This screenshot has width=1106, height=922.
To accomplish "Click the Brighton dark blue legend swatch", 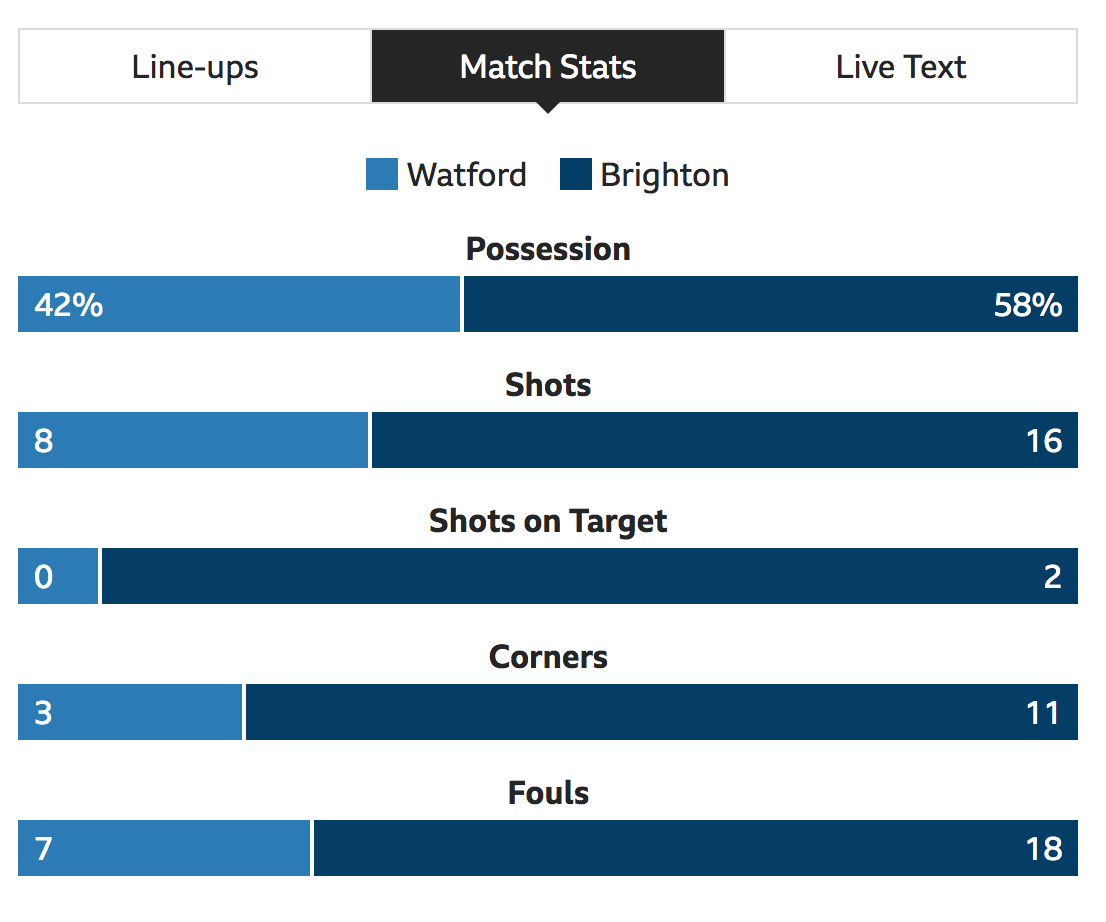I will 576,174.
